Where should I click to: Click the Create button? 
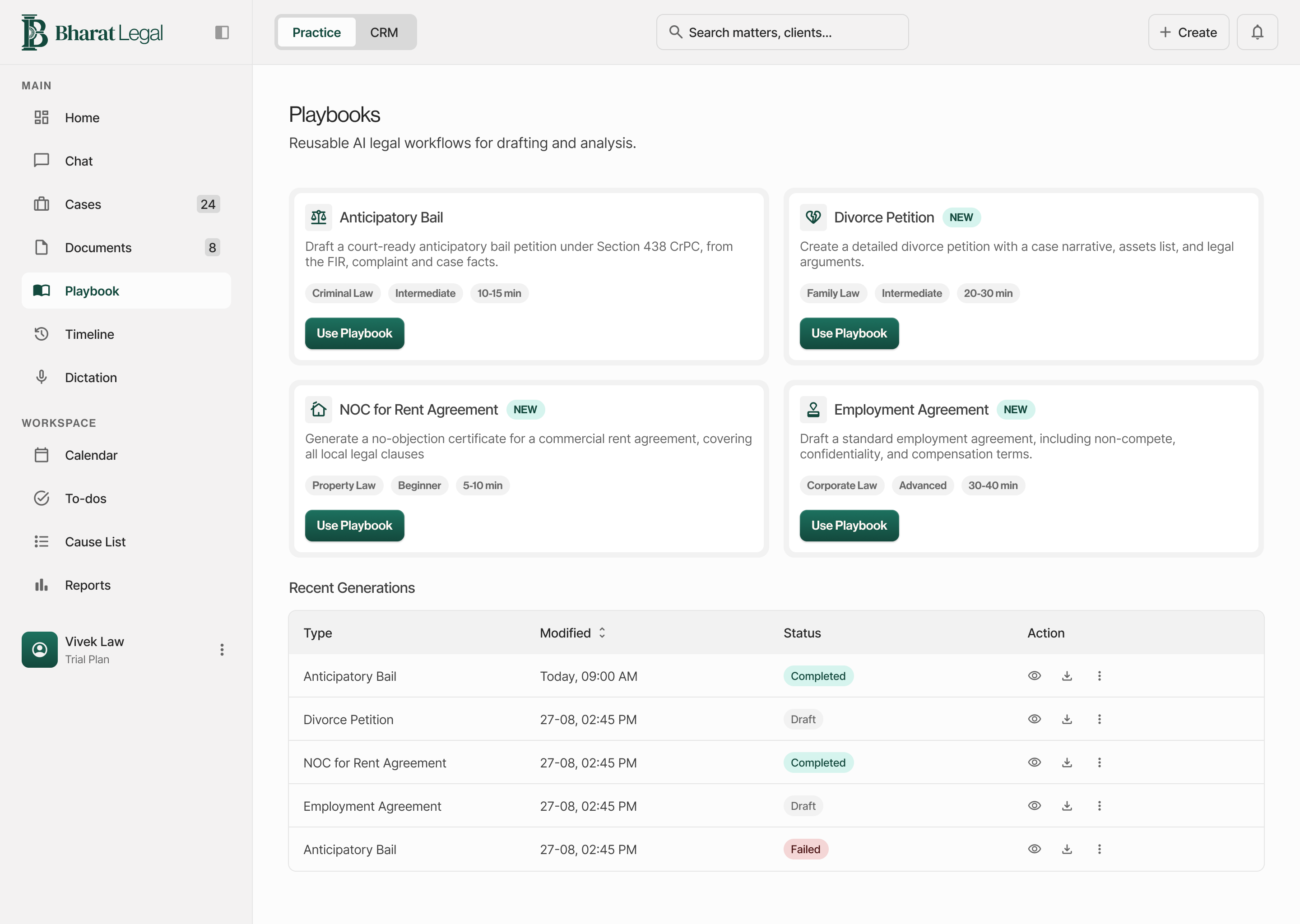click(1189, 32)
